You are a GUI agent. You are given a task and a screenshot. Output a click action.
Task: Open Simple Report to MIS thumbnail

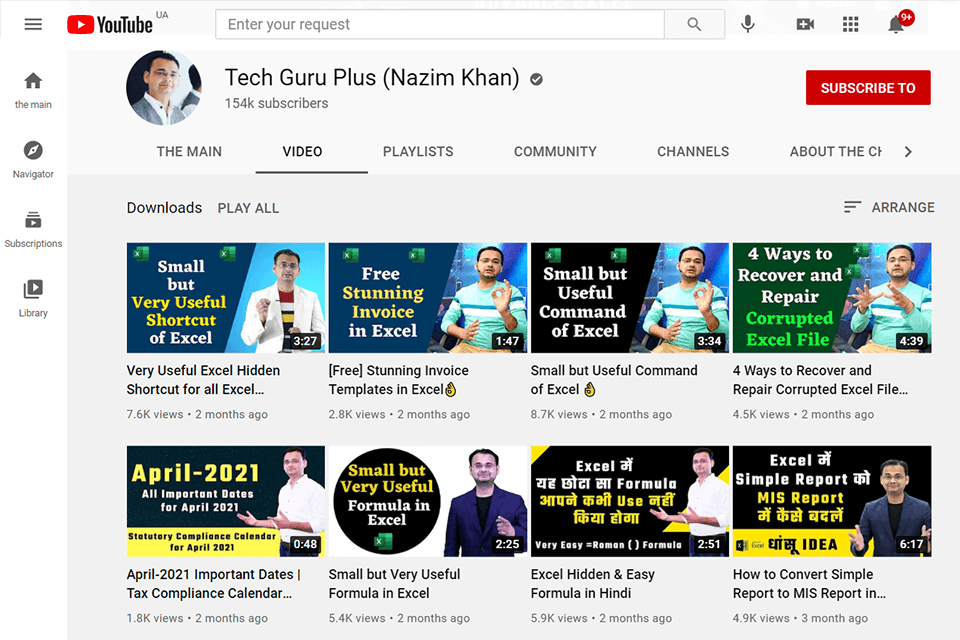tap(832, 501)
